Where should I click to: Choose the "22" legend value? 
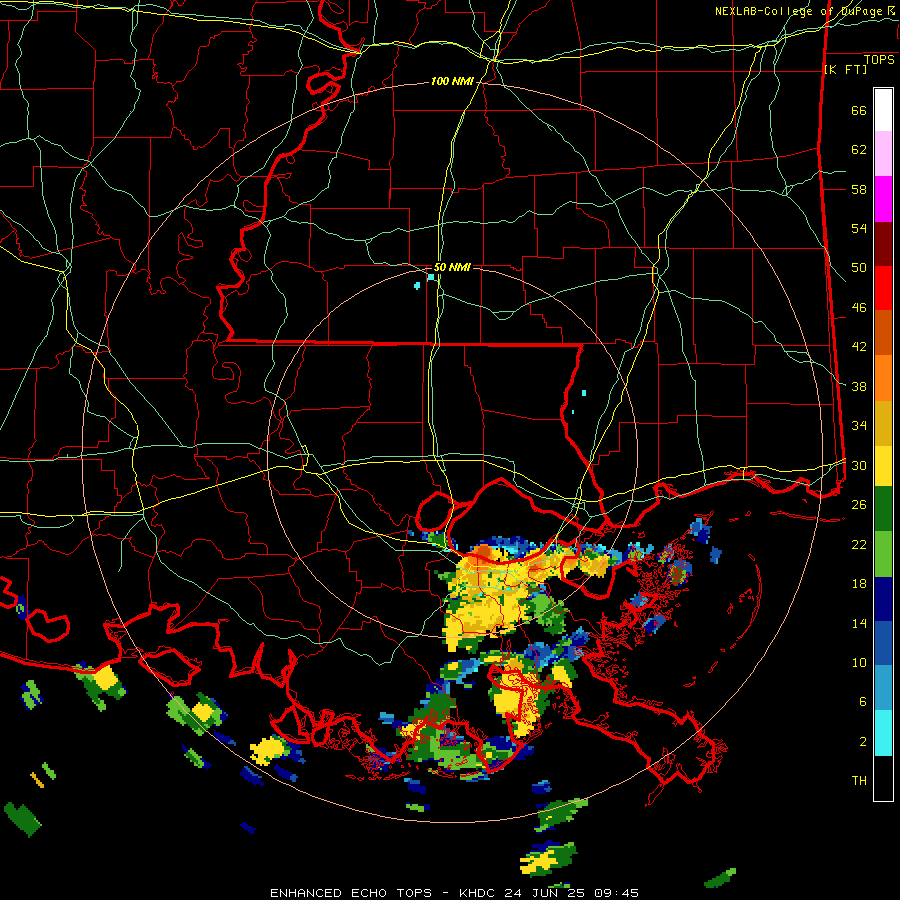pos(859,544)
